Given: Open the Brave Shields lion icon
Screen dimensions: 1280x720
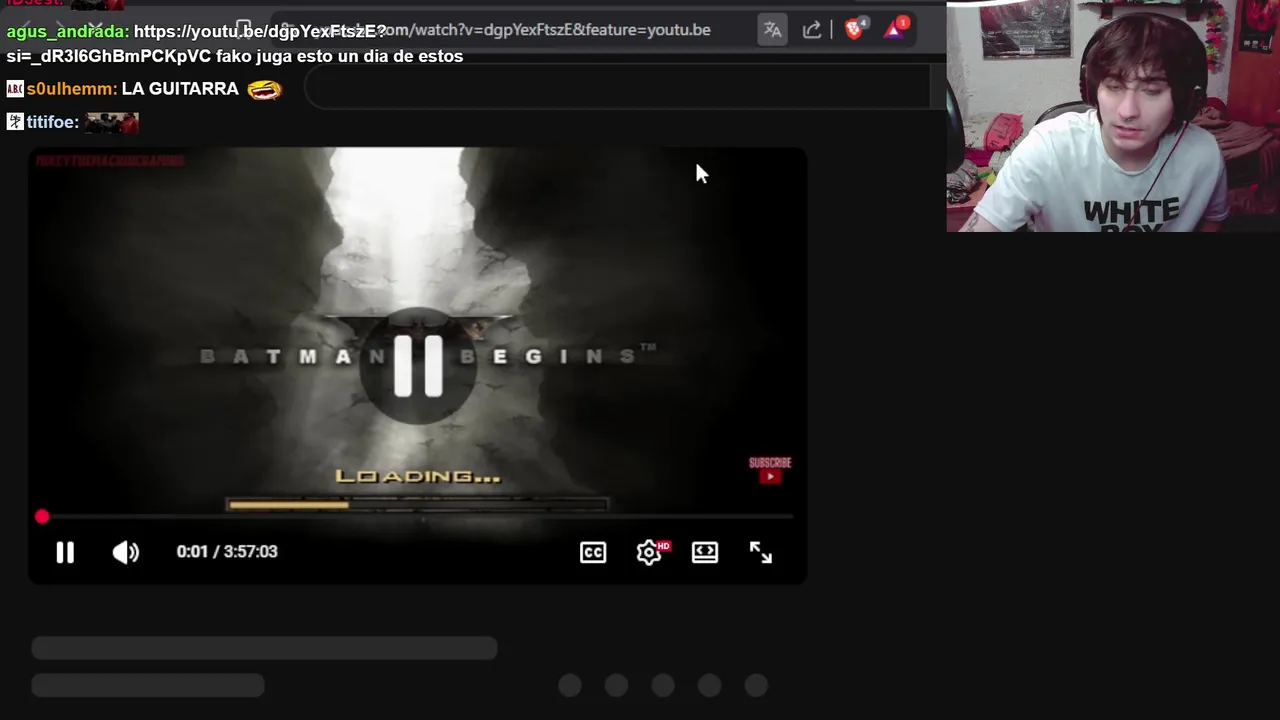Looking at the screenshot, I should tap(855, 29).
